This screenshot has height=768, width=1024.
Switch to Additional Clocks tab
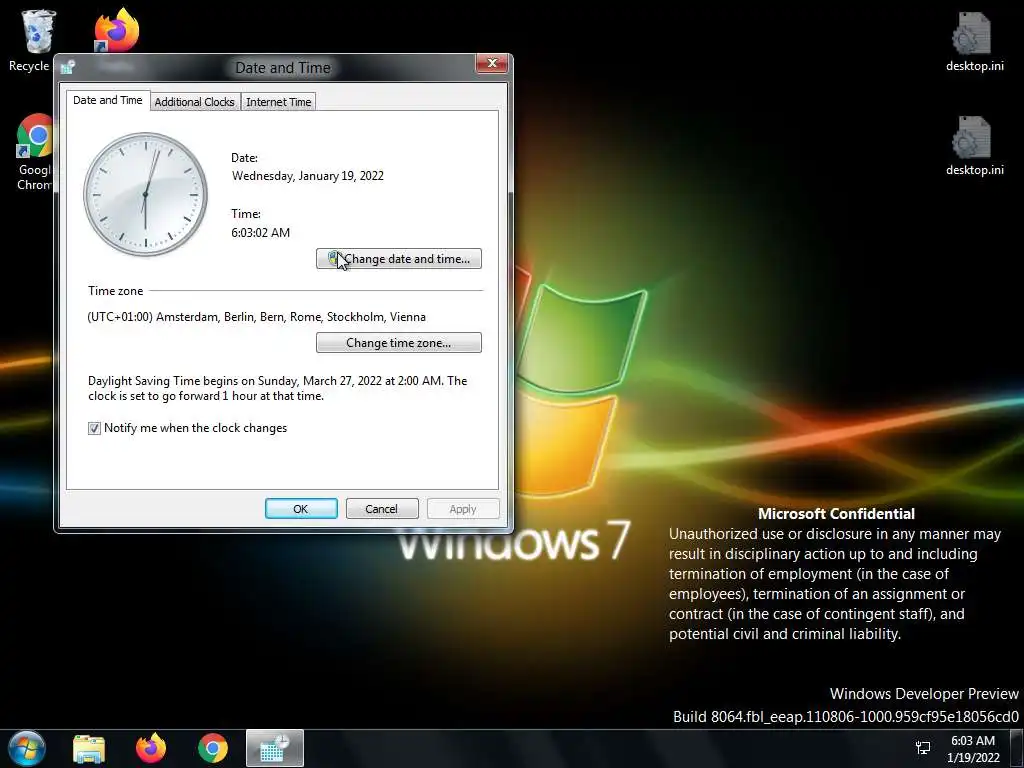click(x=194, y=102)
